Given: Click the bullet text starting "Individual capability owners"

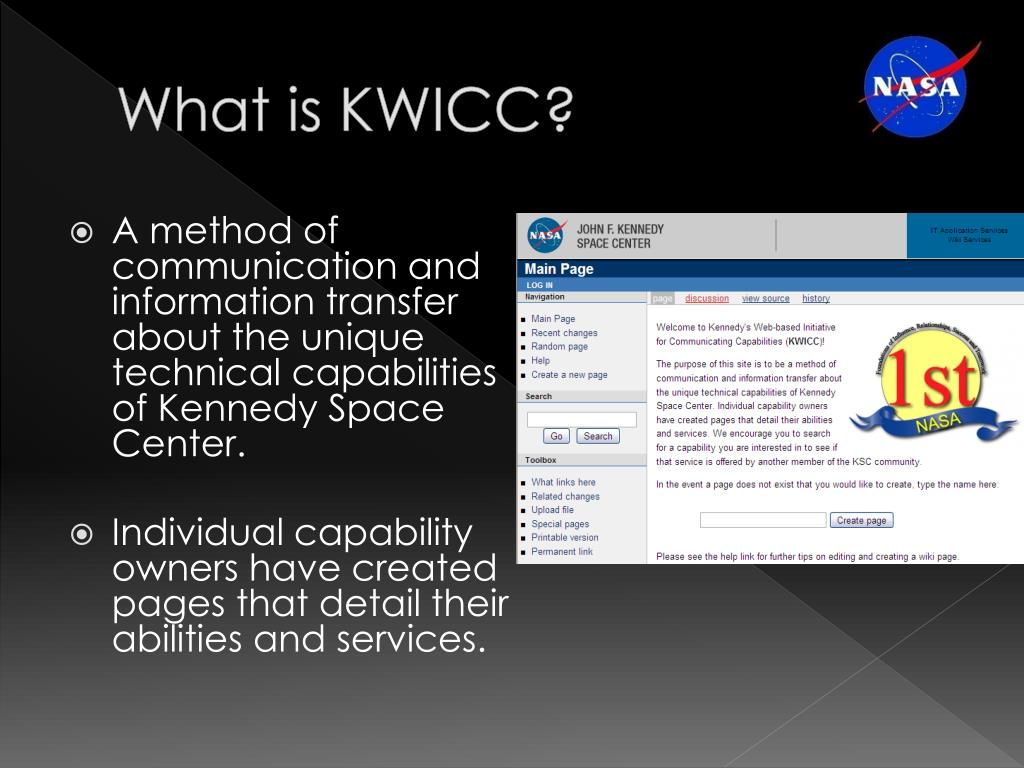Looking at the screenshot, I should click(310, 586).
